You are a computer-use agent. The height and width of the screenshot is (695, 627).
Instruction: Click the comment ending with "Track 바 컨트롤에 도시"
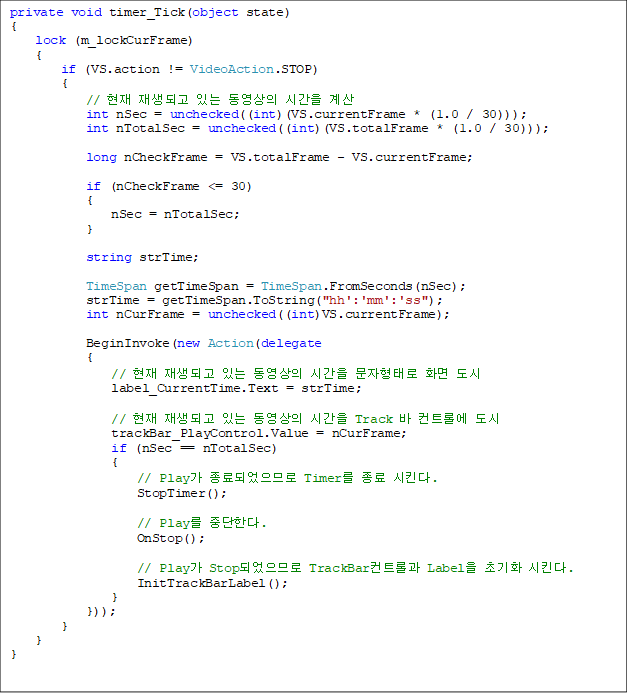click(x=306, y=419)
